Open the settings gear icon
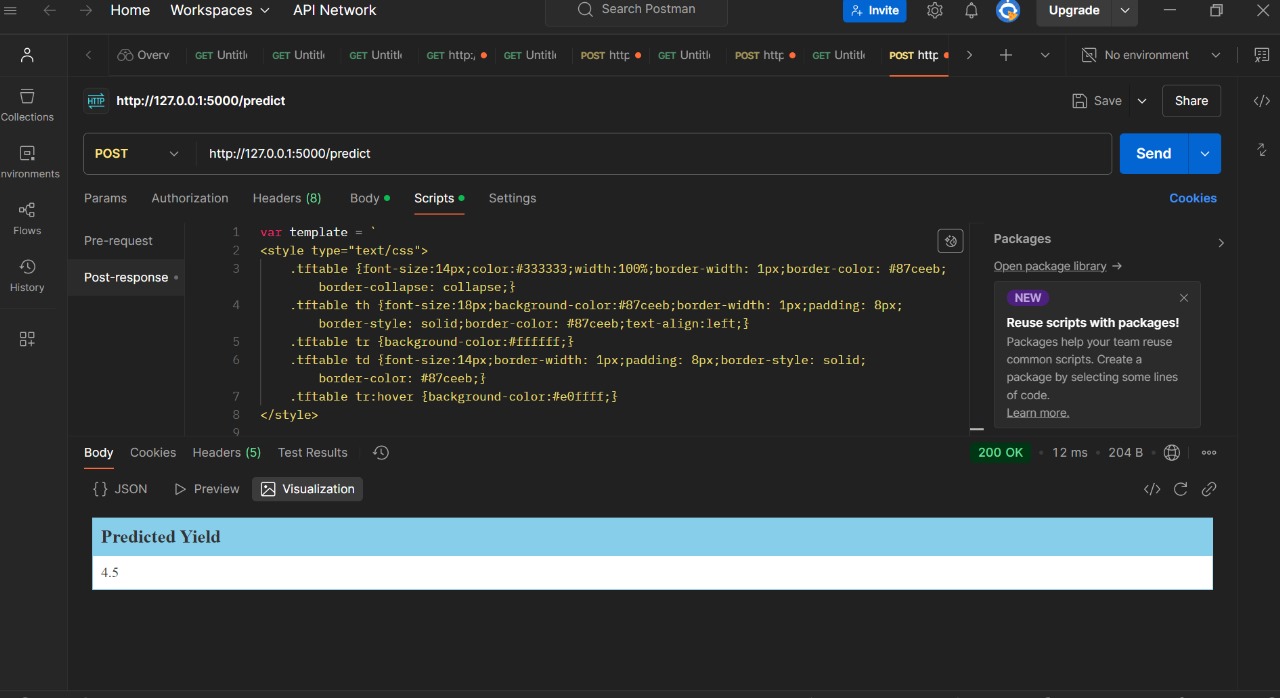 click(935, 11)
